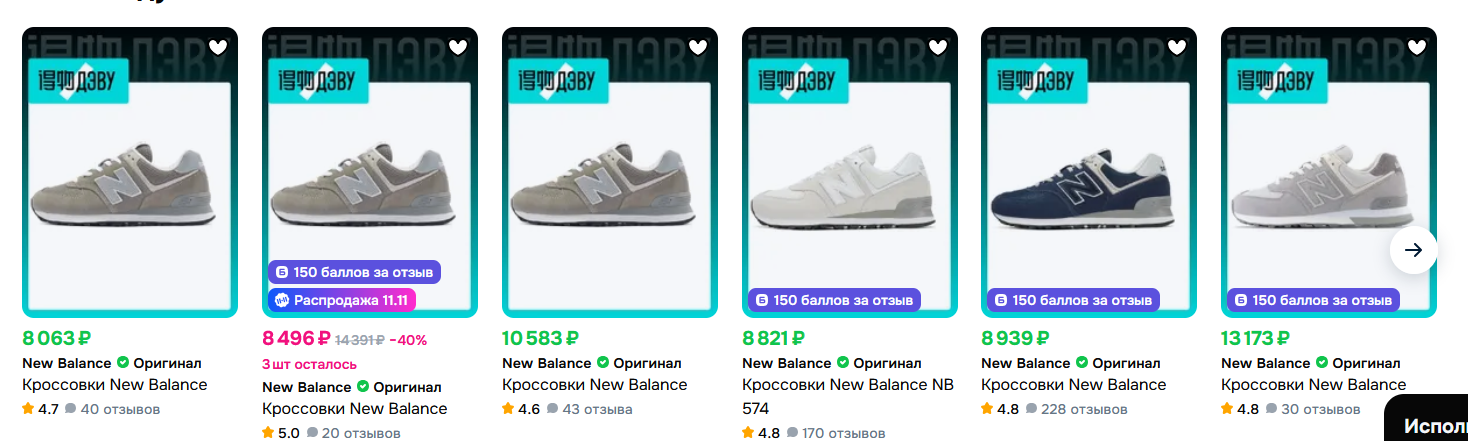Click the green Оригинал checkmark on 8 939 ₽ item
This screenshot has width=1468, height=441.
(1082, 363)
